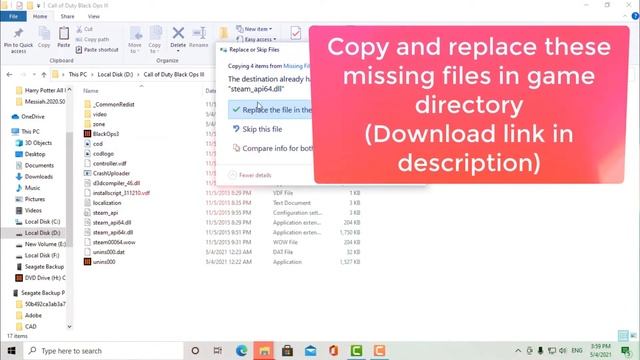Open Microsoft Store from taskbar
Viewport: 640px width, 360px height.
[287, 351]
